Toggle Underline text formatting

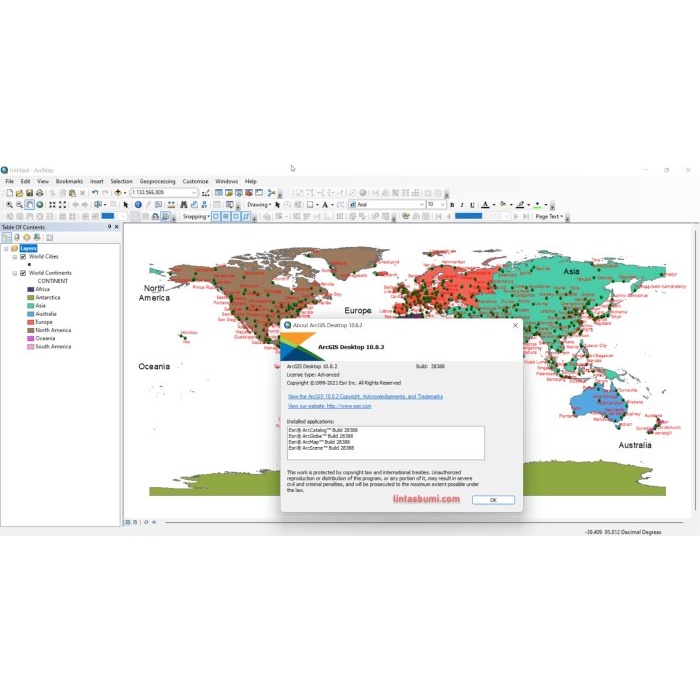472,205
